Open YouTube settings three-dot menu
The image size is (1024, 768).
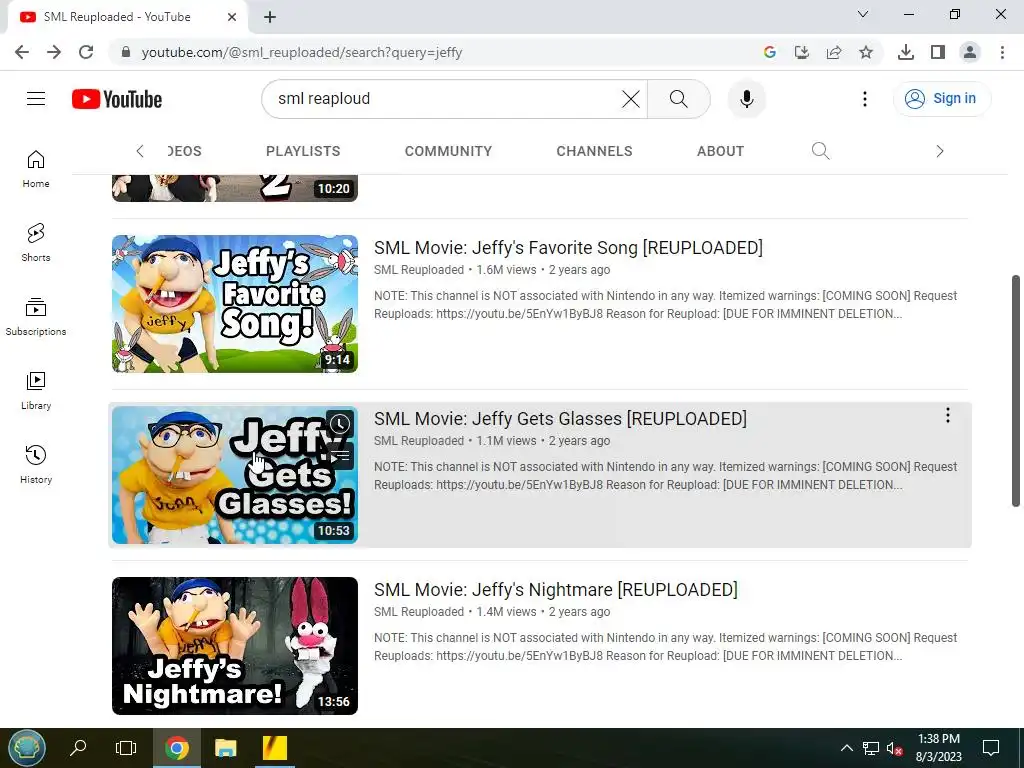(865, 99)
